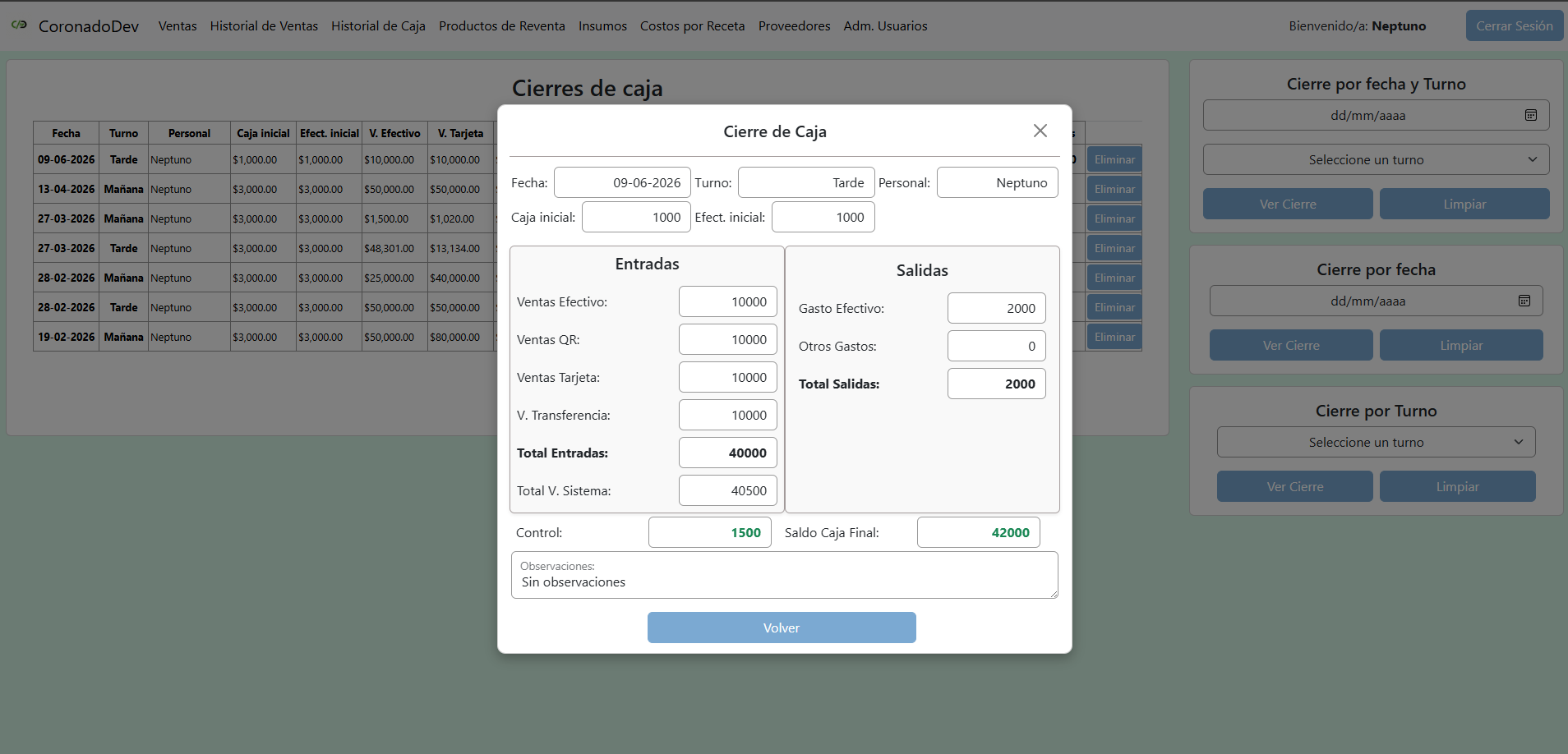Screen dimensions: 1568x754
Task: Click the Control value 1500
Action: coord(710,532)
